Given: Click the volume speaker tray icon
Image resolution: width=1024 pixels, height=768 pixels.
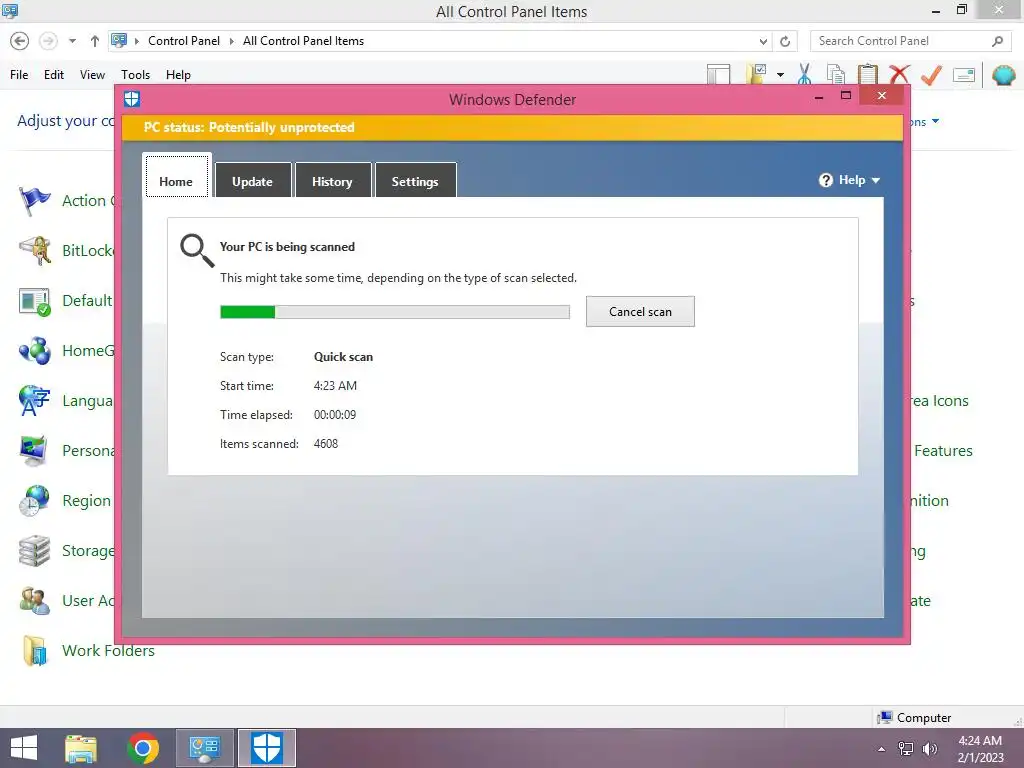Looking at the screenshot, I should (x=929, y=749).
